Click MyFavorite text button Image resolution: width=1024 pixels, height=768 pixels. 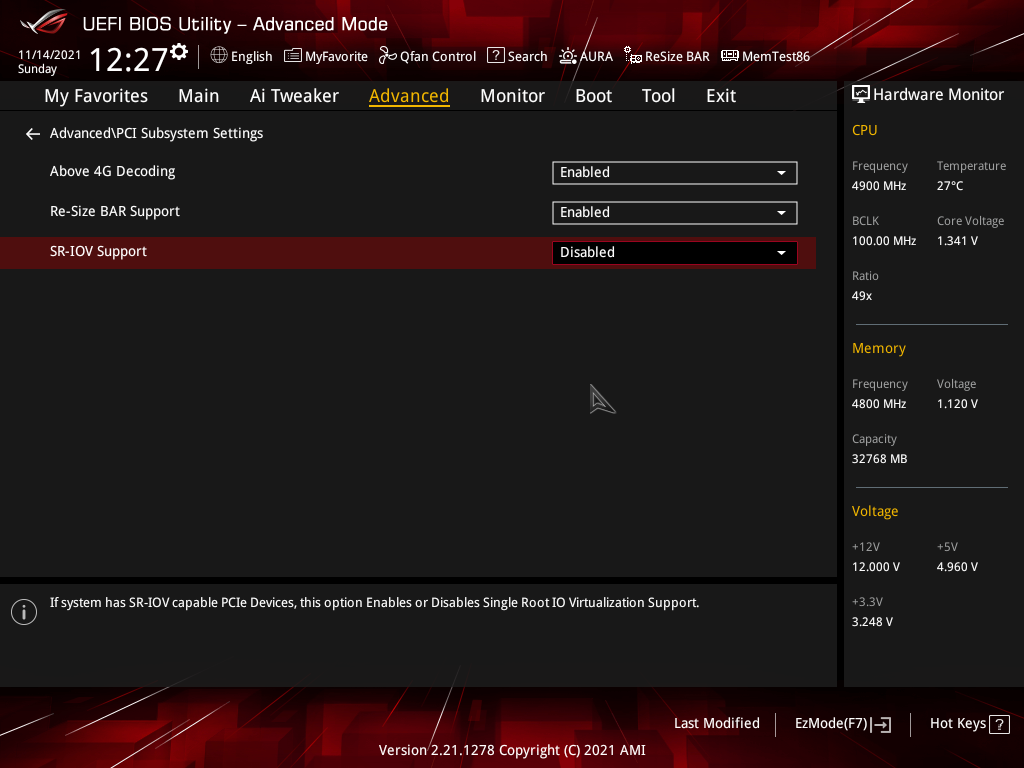click(x=336, y=57)
